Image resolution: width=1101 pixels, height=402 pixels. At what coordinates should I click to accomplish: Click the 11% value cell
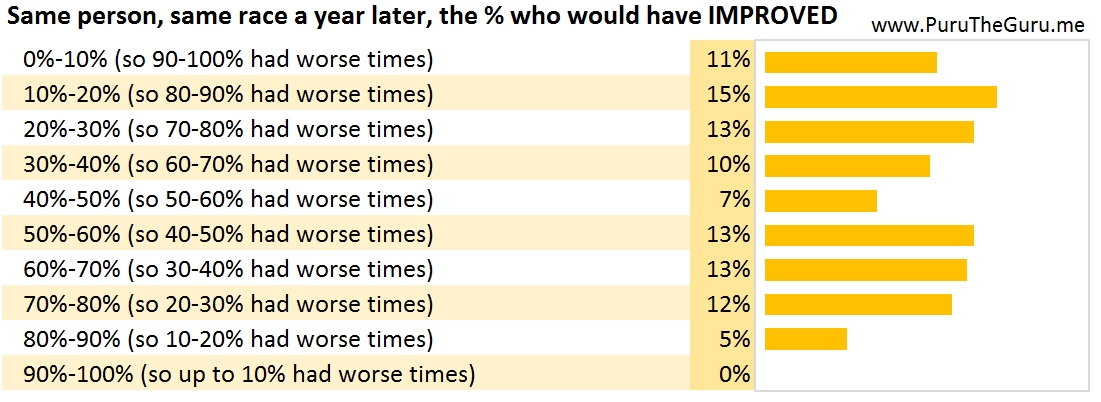pos(727,60)
